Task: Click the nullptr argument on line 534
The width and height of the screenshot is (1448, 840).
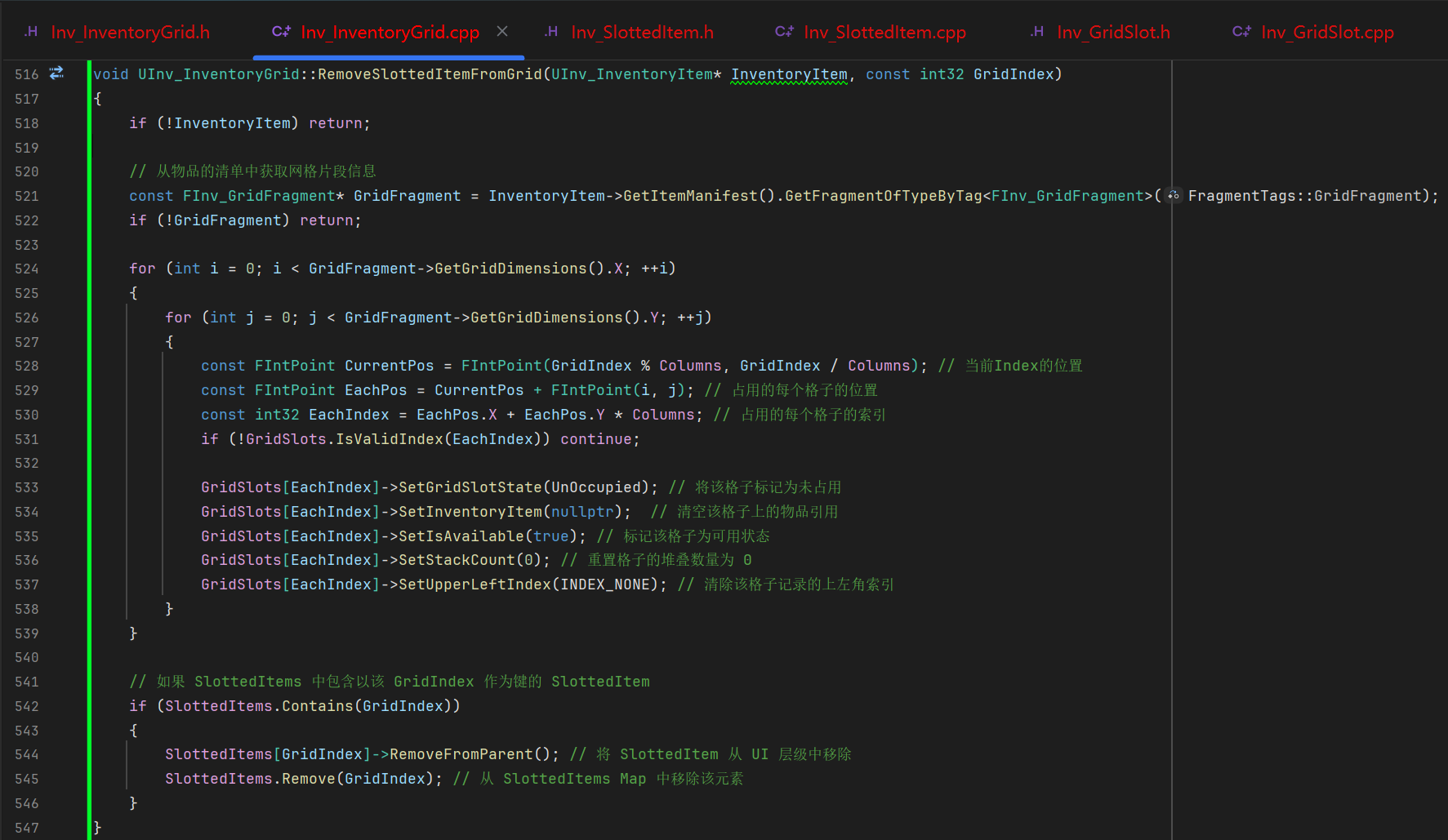Action: 582,512
